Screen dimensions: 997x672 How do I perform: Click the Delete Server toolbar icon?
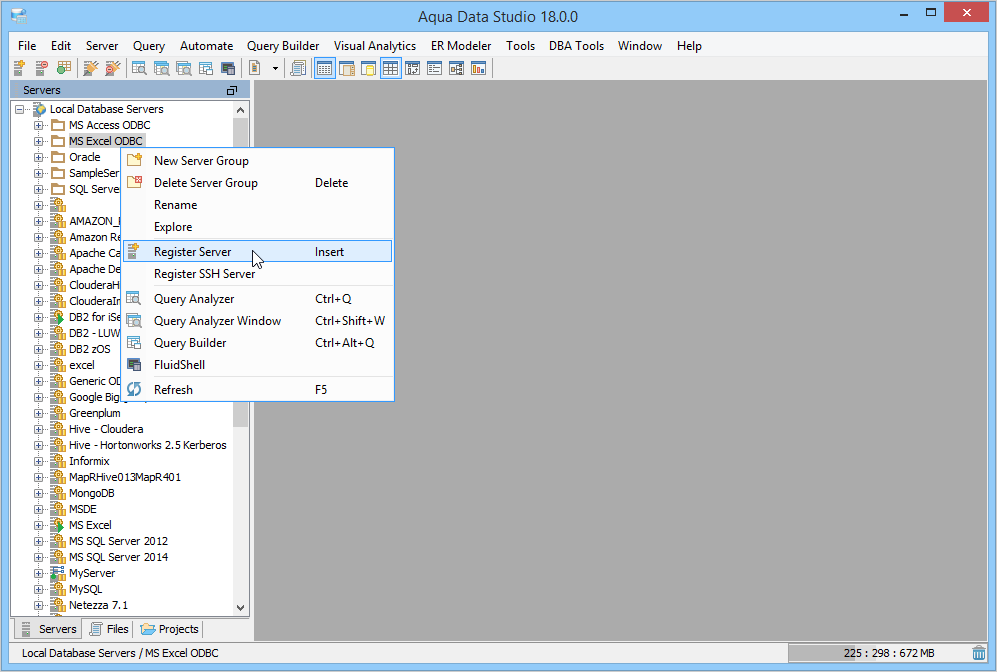(42, 68)
